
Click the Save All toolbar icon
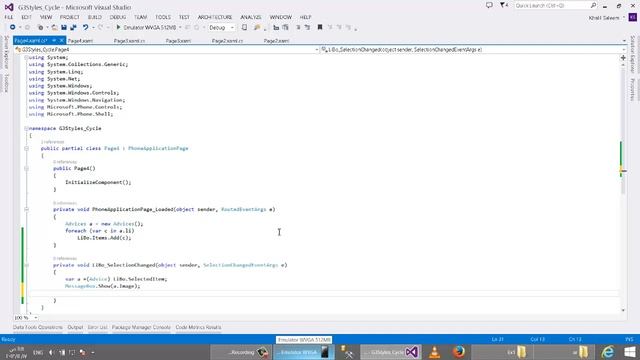[73, 27]
